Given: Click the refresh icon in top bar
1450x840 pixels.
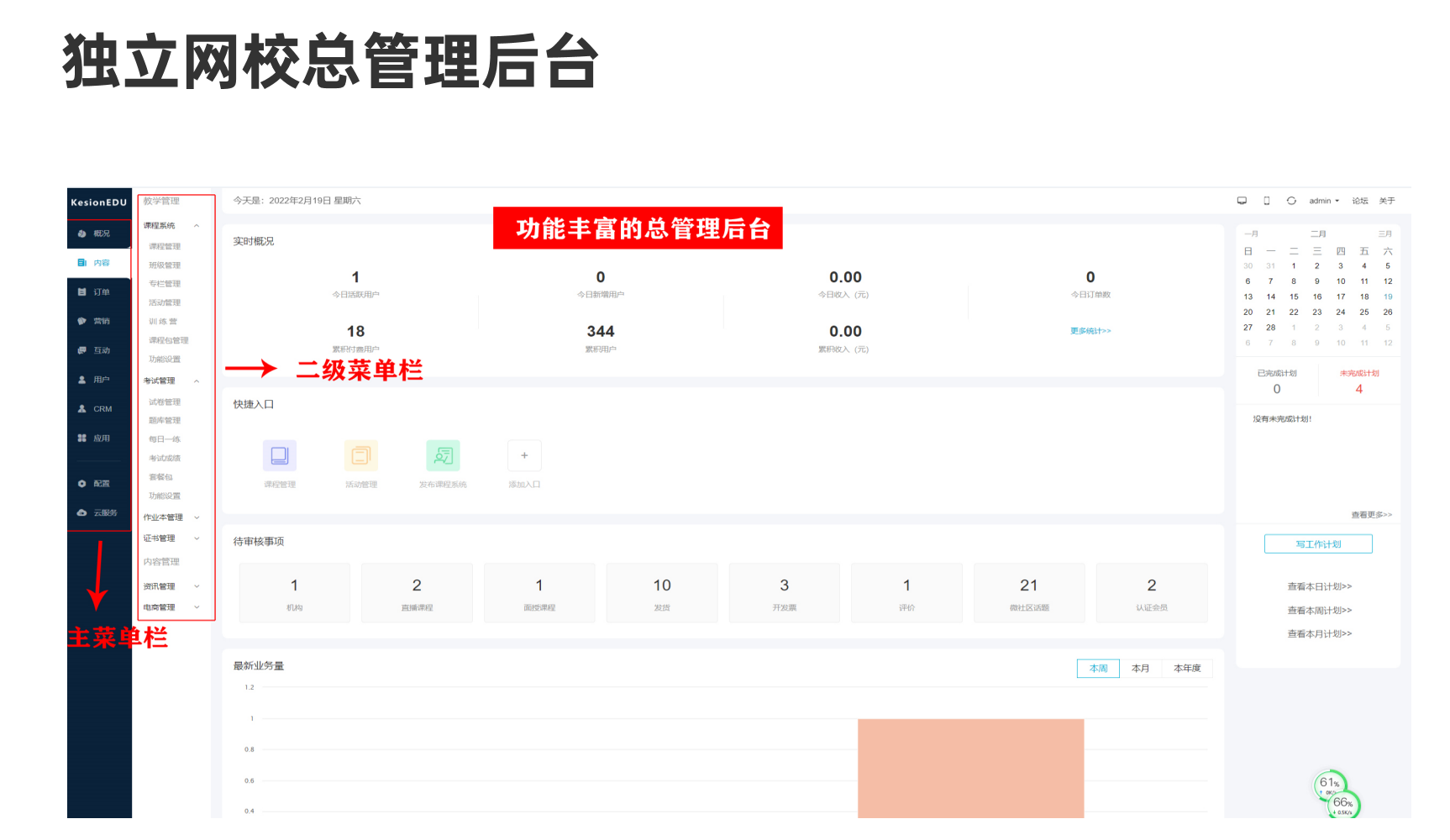Looking at the screenshot, I should coord(1291,201).
